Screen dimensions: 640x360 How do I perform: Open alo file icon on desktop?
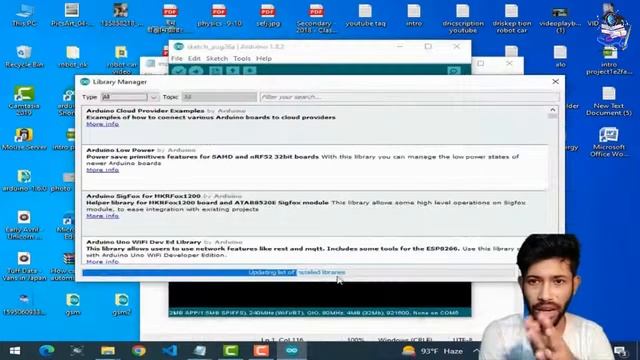560,56
